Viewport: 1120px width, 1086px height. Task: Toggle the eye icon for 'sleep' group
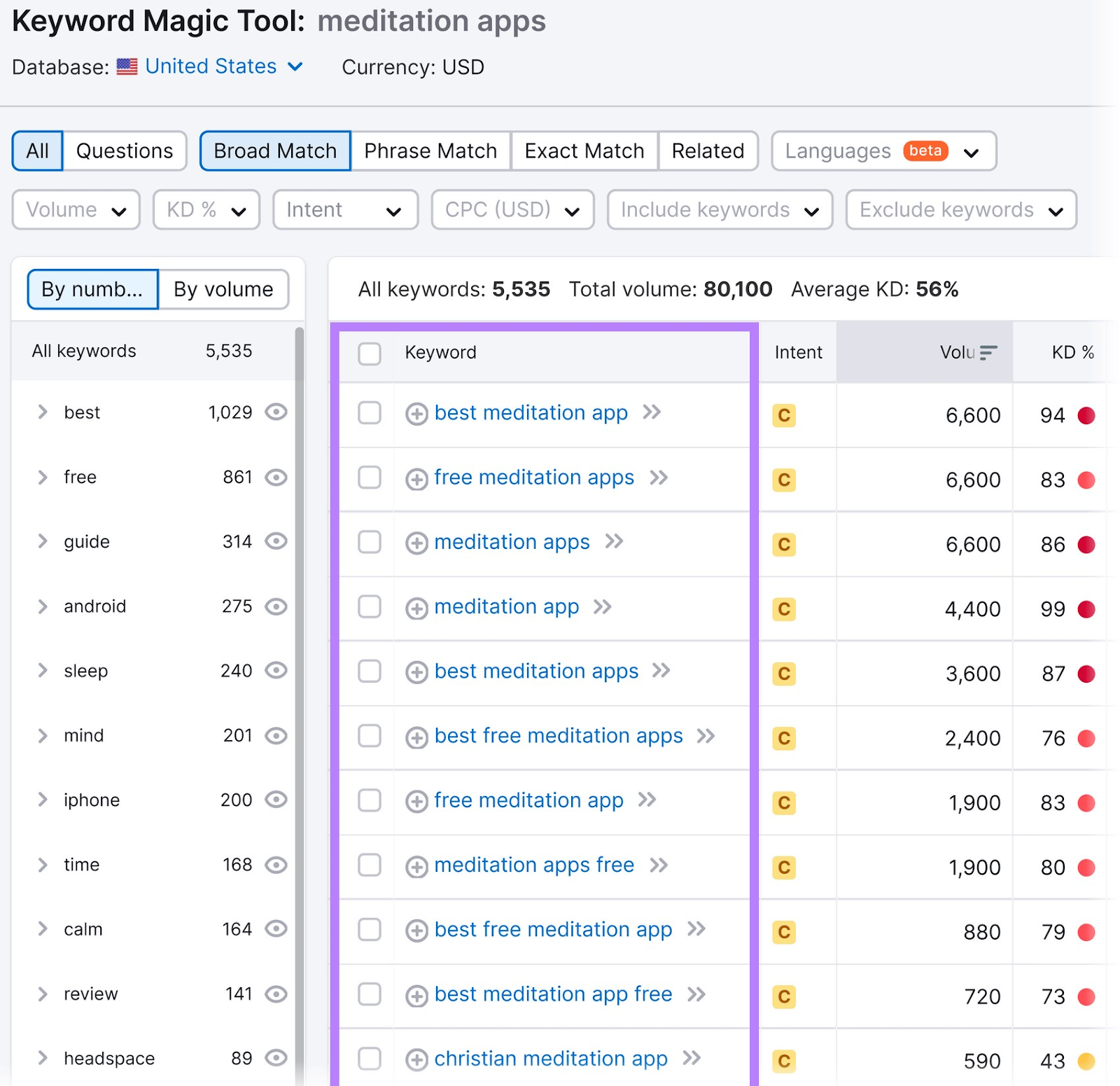pos(276,671)
